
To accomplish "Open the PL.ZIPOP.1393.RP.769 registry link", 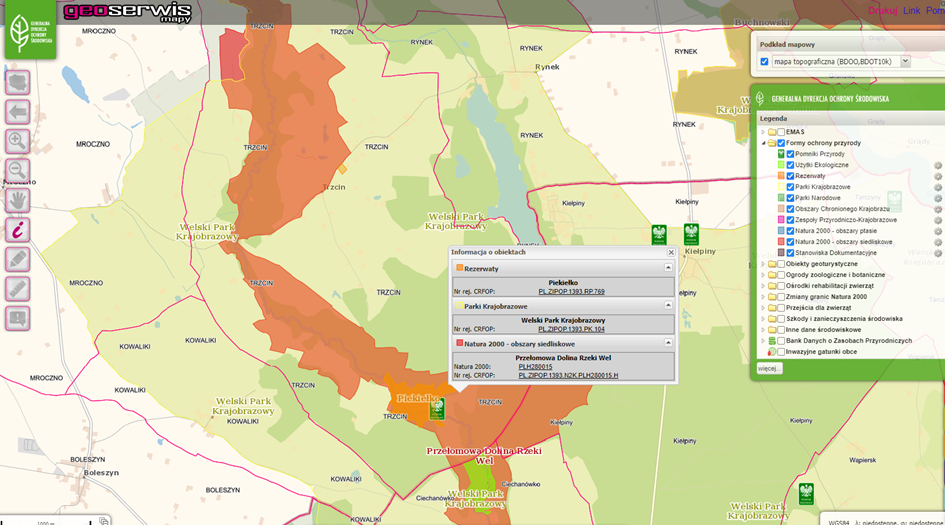I will 571,291.
